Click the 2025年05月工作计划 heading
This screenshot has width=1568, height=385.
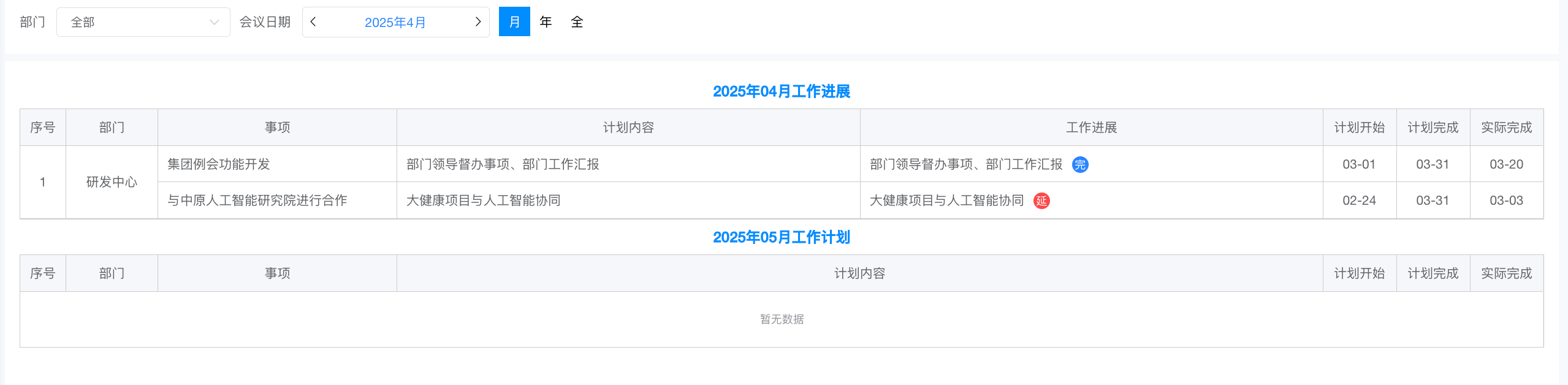[x=782, y=237]
